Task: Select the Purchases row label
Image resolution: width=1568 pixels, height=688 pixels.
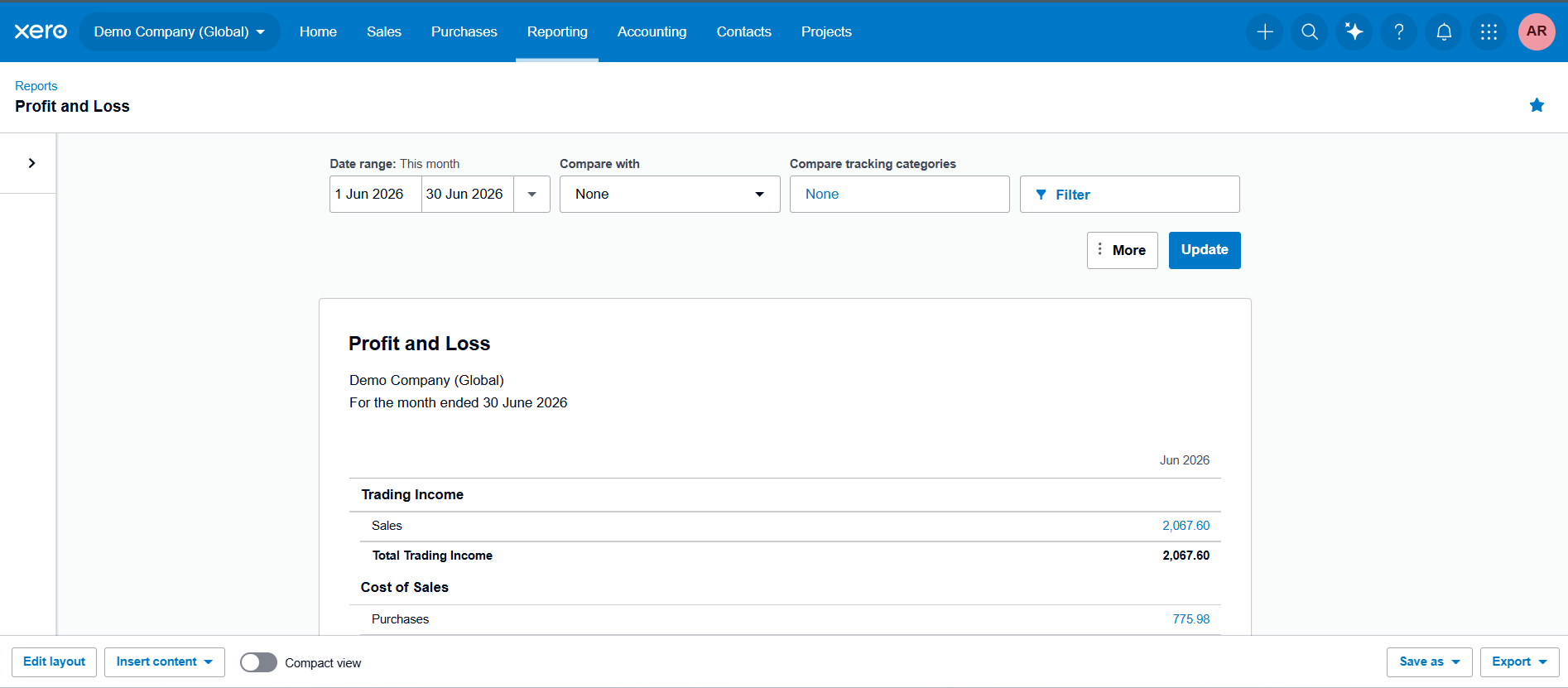Action: (x=400, y=619)
